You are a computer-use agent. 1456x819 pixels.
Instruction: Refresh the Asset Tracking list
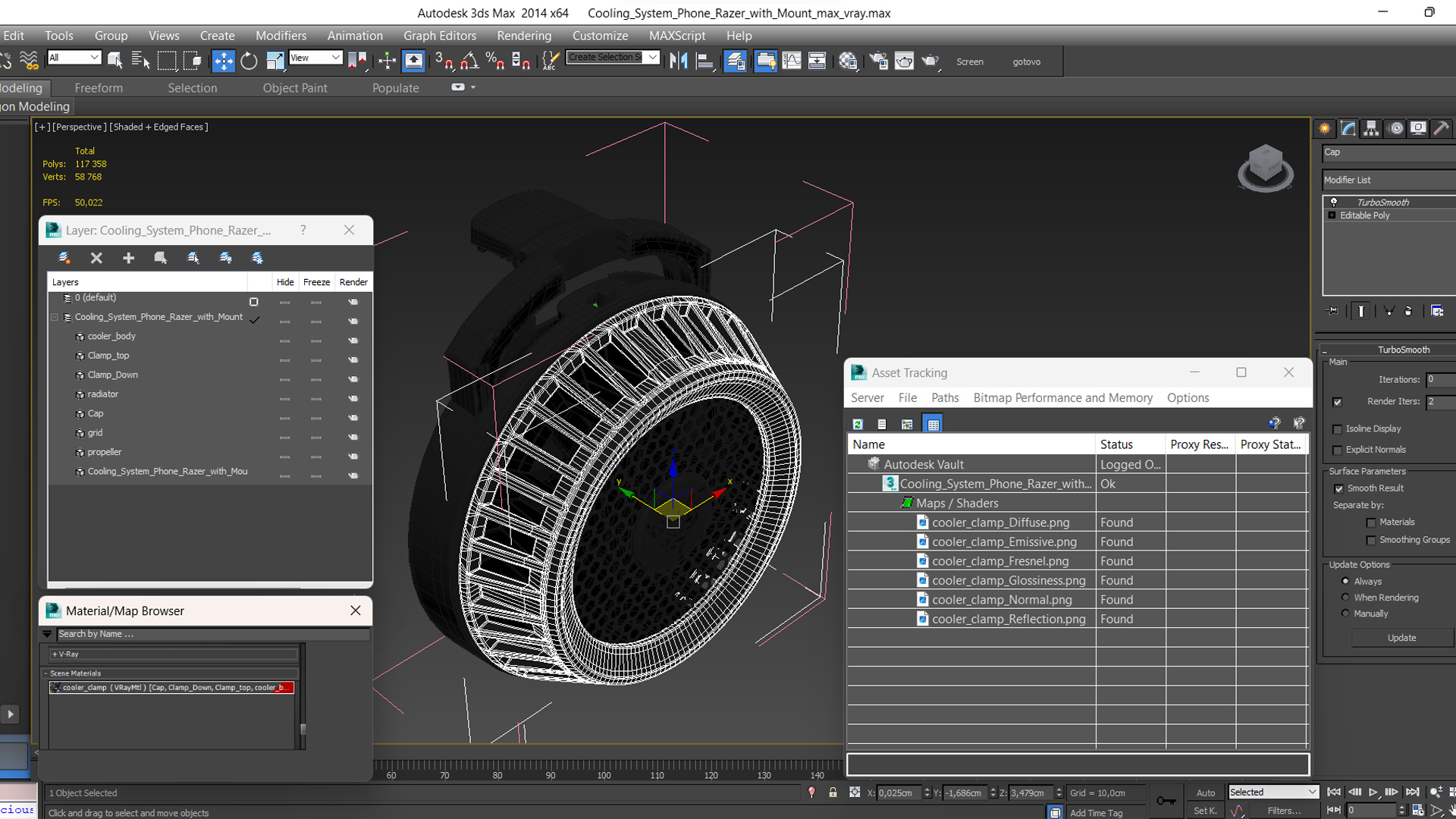point(858,424)
